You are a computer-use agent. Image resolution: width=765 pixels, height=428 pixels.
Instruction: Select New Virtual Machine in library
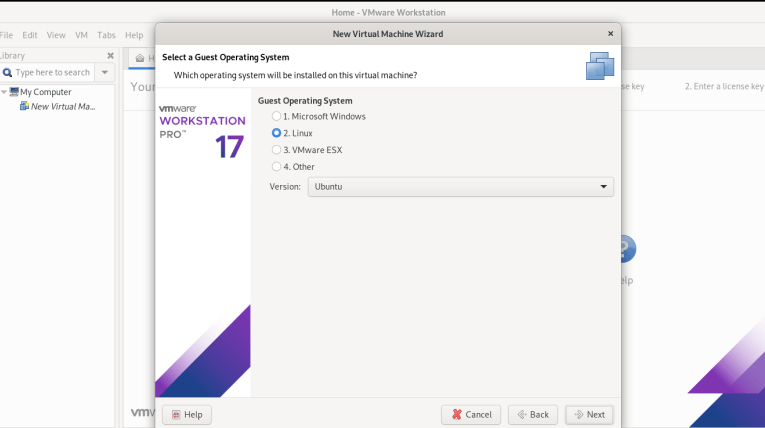point(63,106)
